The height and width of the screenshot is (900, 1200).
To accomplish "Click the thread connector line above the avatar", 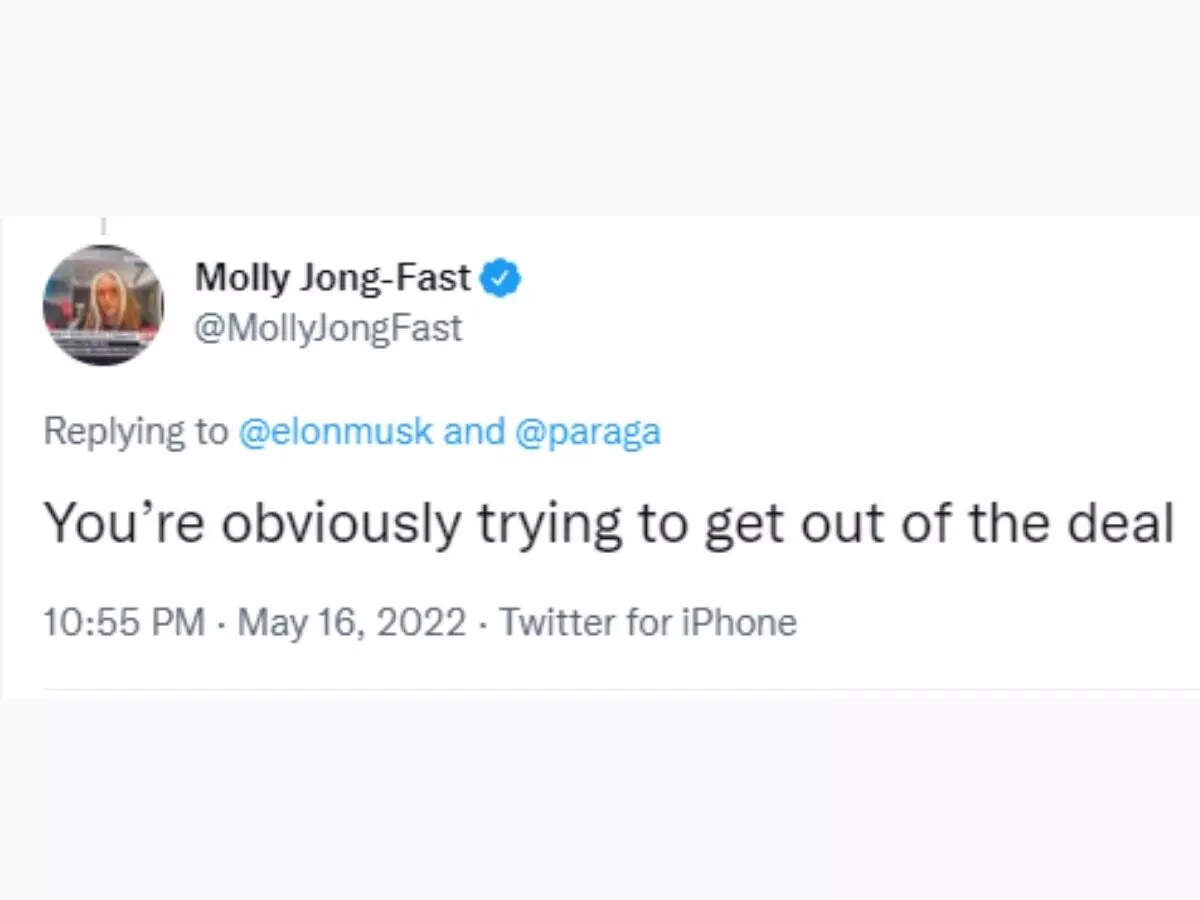I will [x=103, y=227].
